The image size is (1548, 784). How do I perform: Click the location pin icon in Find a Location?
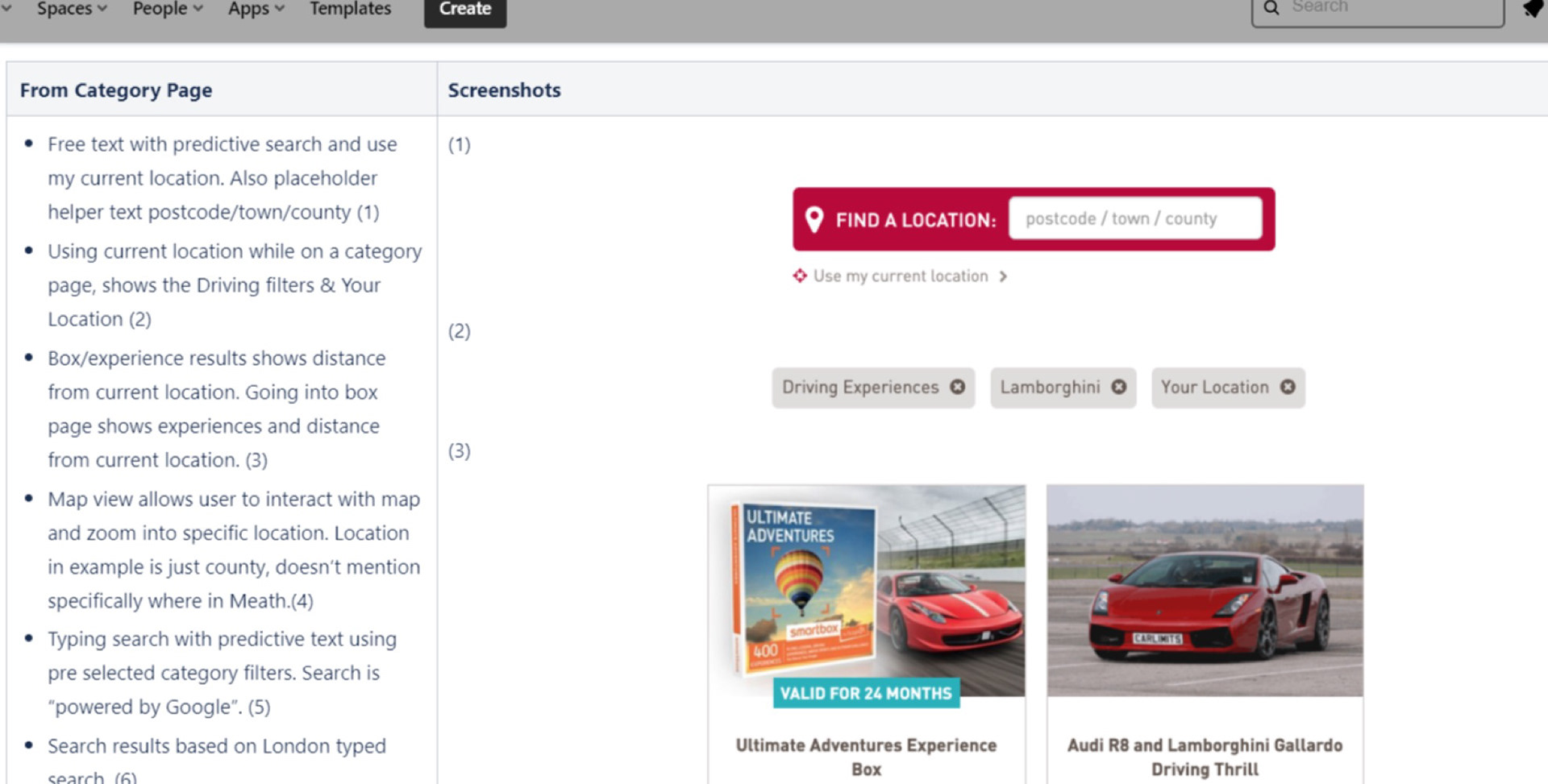click(814, 219)
